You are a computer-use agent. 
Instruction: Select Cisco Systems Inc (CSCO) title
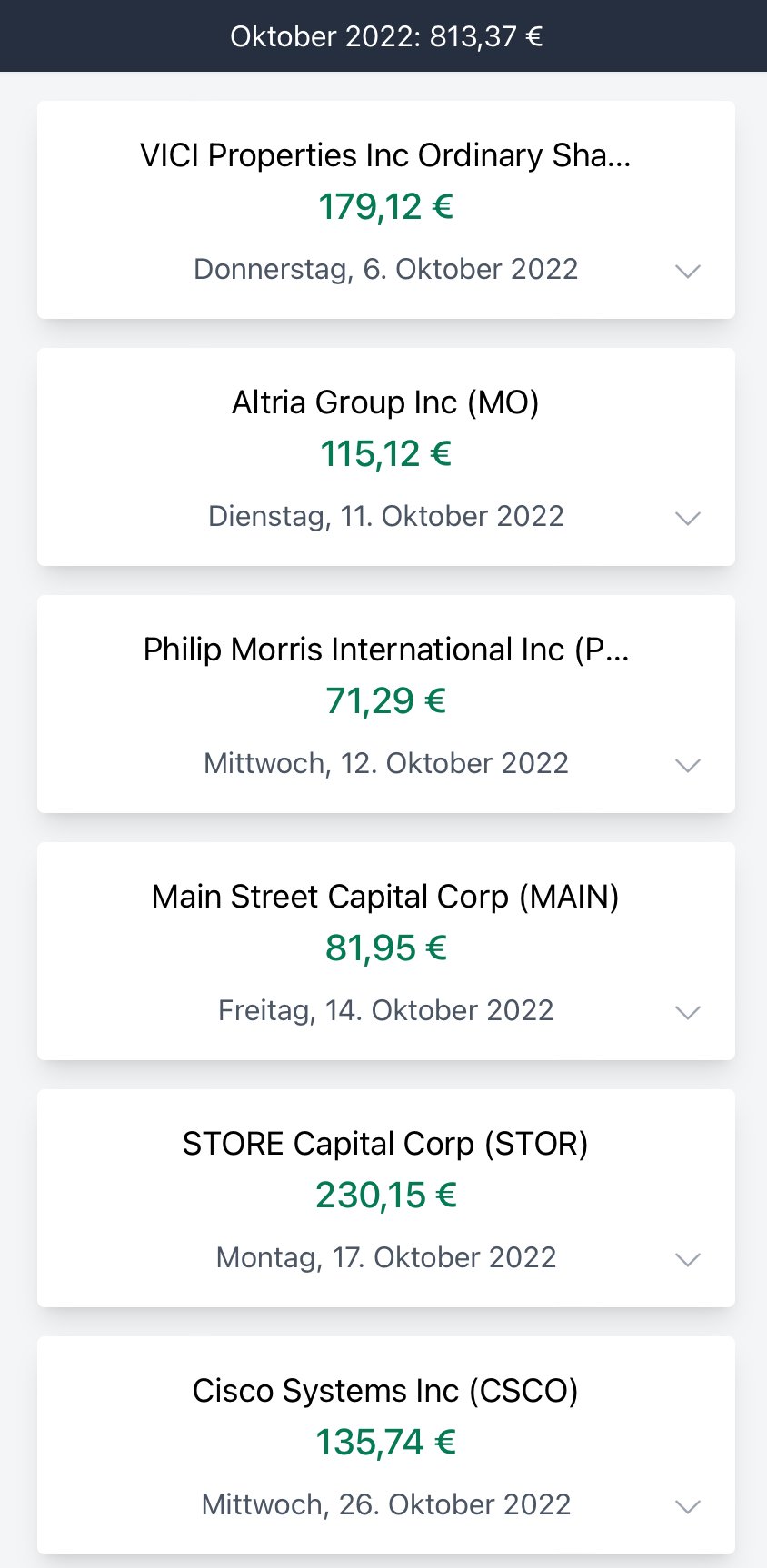pos(385,1391)
